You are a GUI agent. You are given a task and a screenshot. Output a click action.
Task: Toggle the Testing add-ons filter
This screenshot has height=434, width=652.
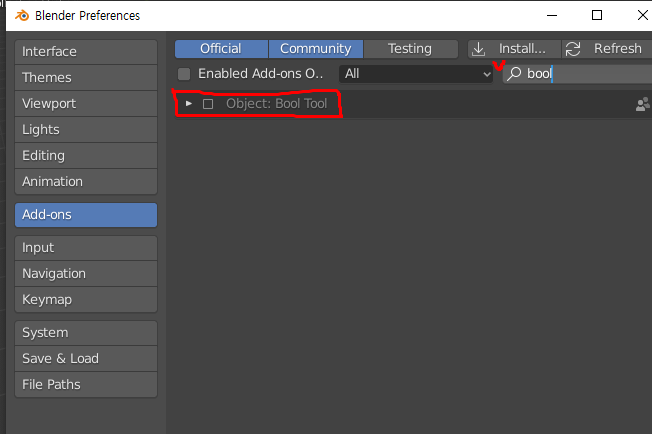tap(411, 49)
